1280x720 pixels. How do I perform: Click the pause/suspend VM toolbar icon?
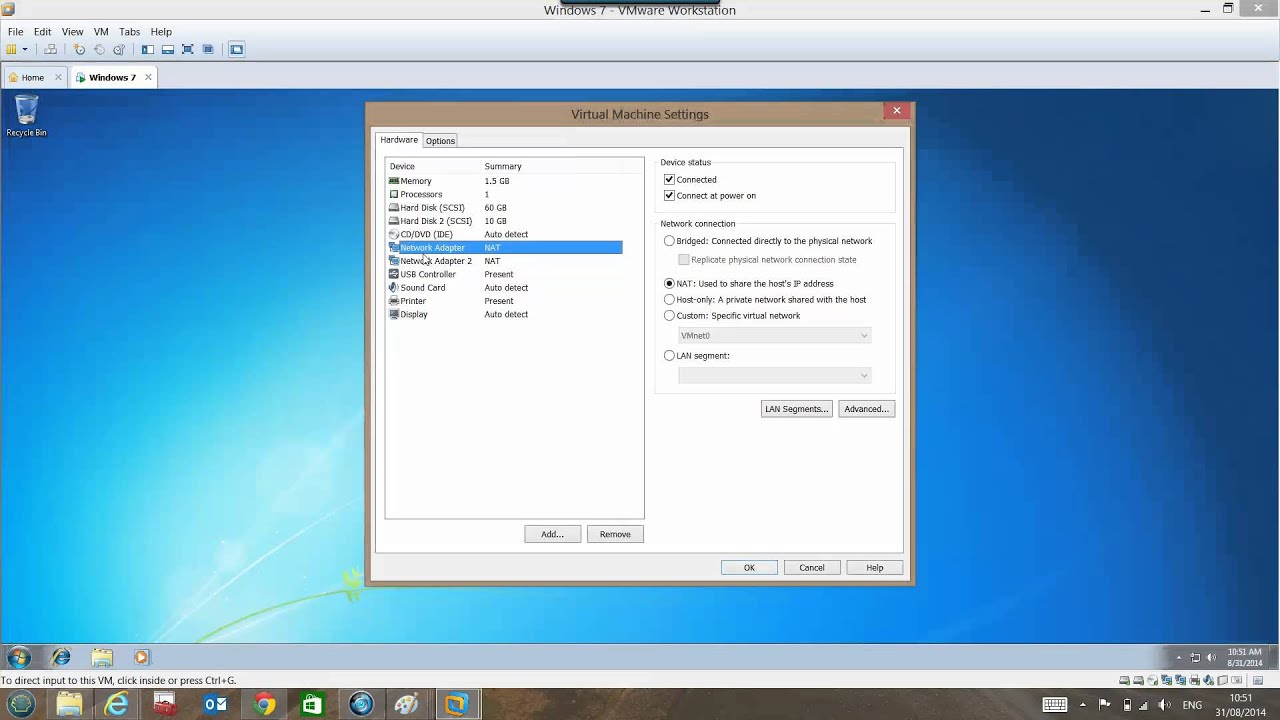(12, 49)
